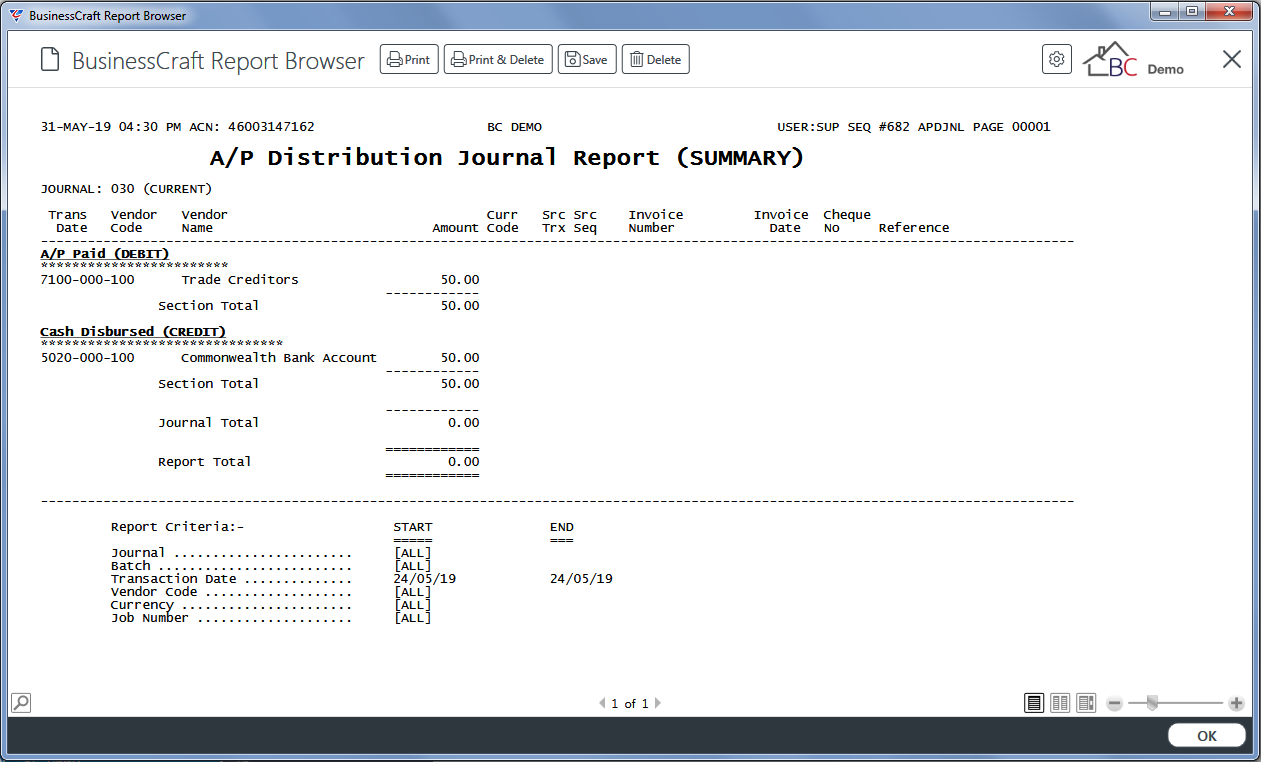Confirm with the OK button
1261x762 pixels.
1207,736
